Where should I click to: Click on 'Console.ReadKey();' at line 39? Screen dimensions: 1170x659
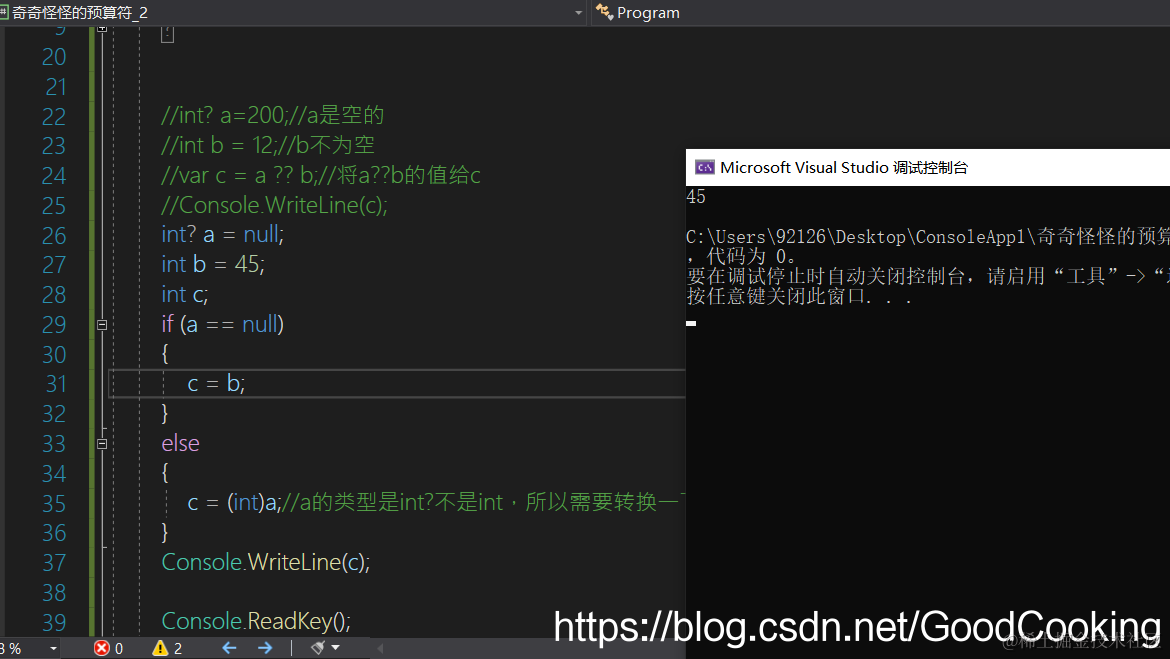256,622
